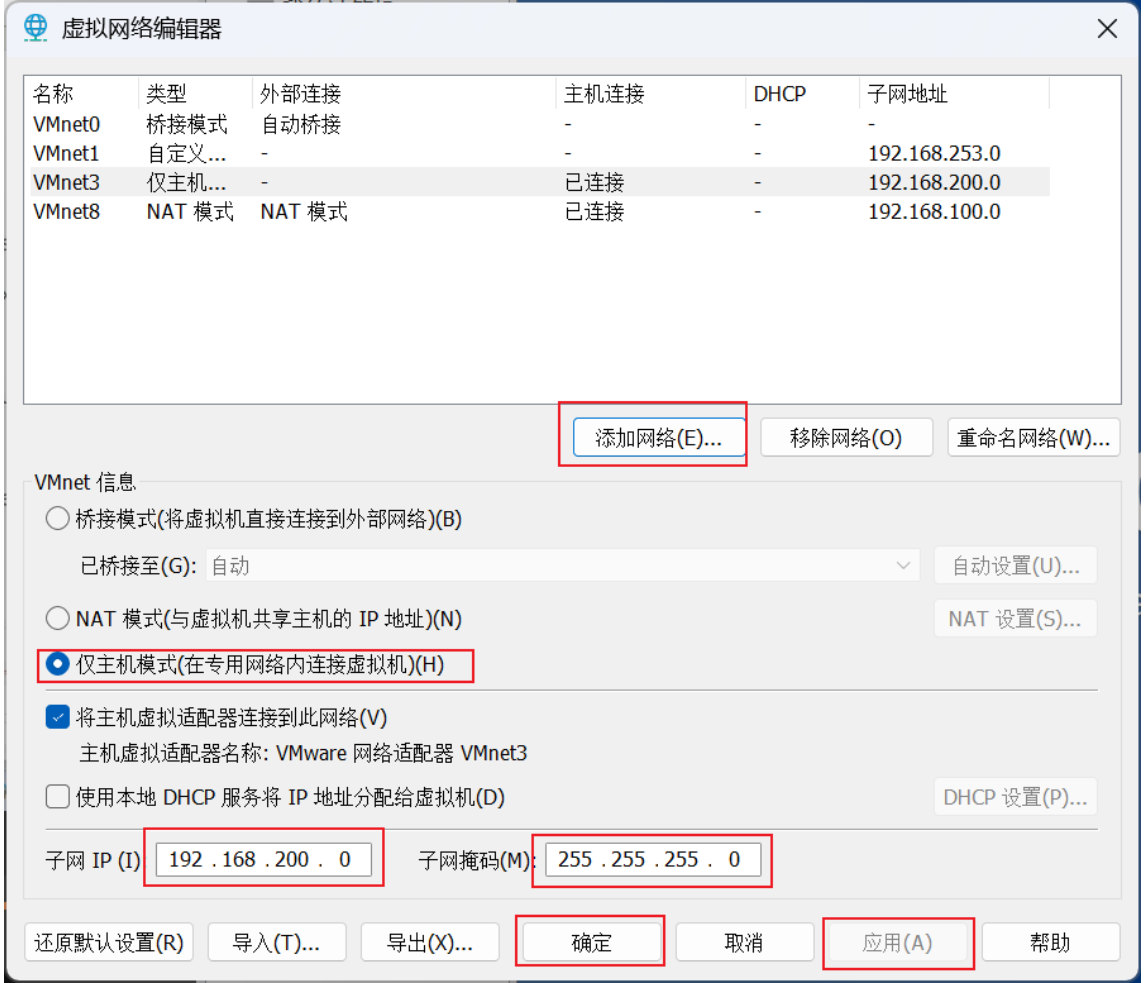
Task: Click 已连接 cell in VMnet8 row
Action: tap(594, 211)
